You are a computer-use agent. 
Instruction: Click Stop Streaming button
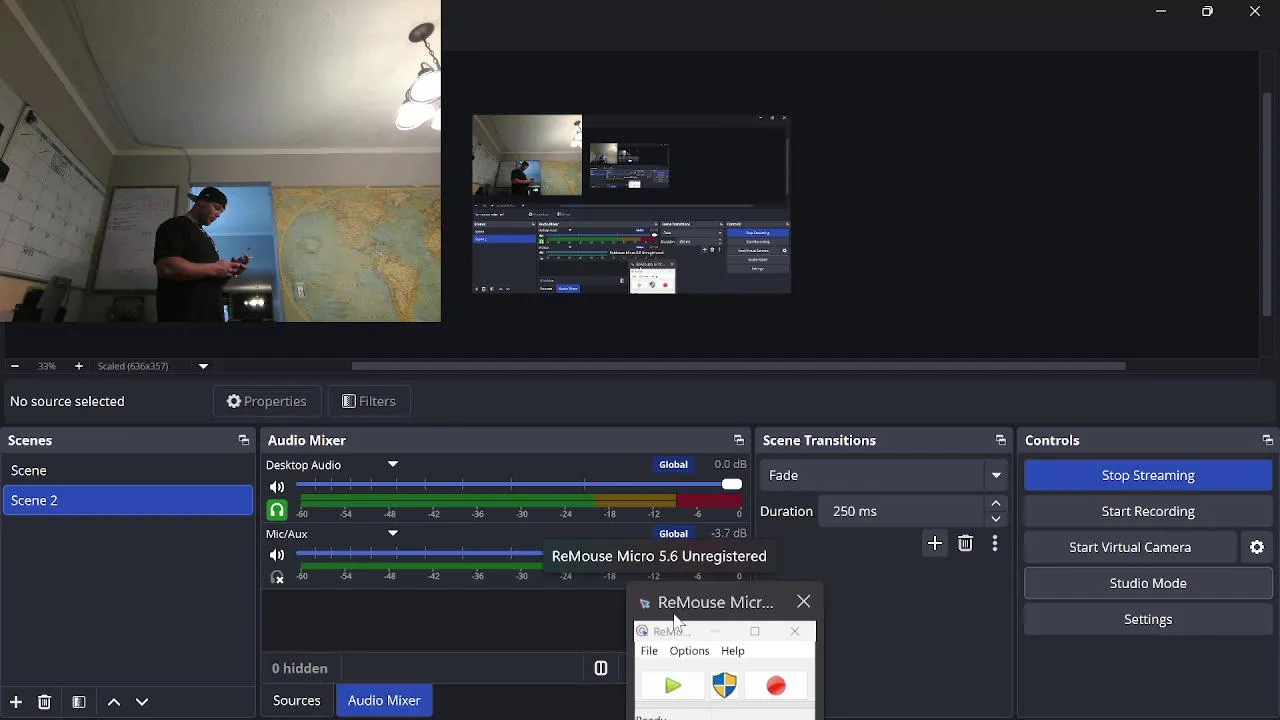(1148, 475)
